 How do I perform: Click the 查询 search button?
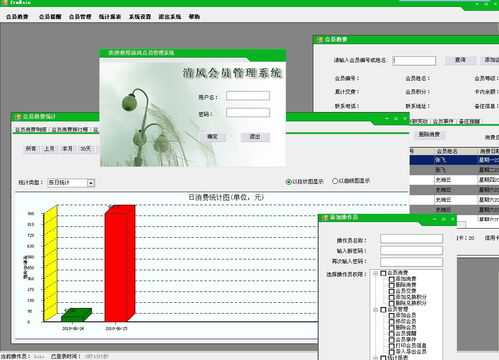[460, 60]
